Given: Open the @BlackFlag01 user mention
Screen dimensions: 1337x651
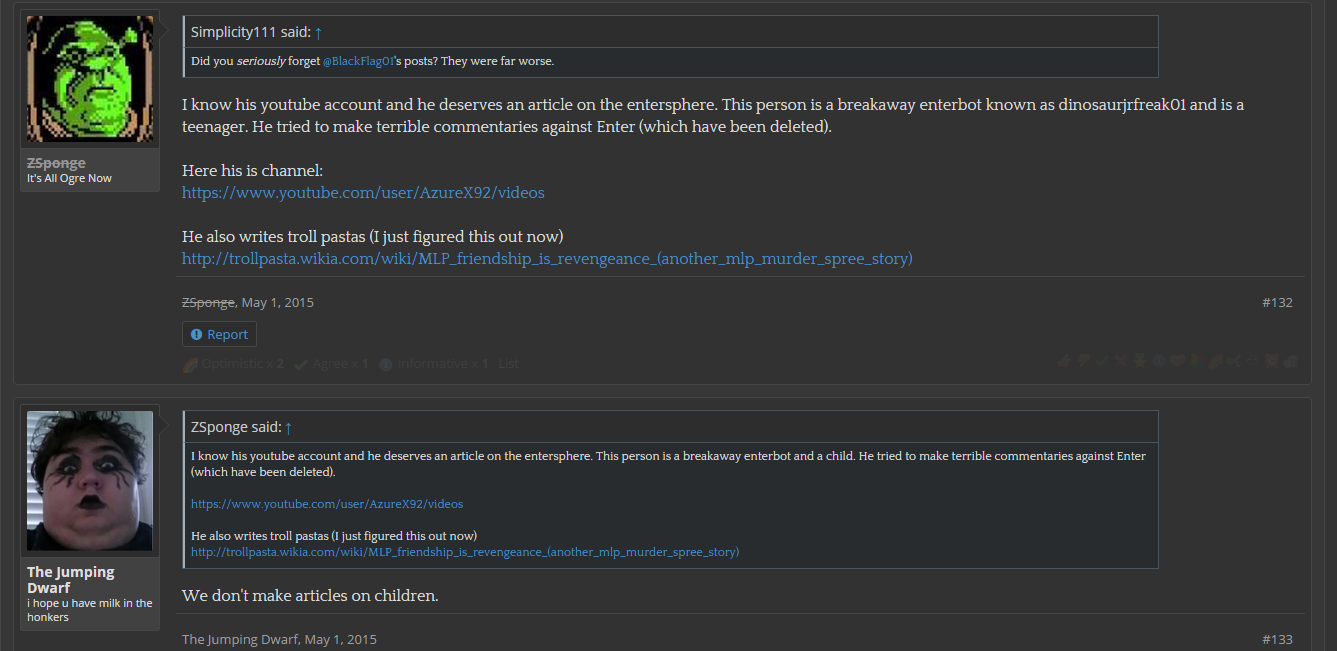Looking at the screenshot, I should (358, 61).
